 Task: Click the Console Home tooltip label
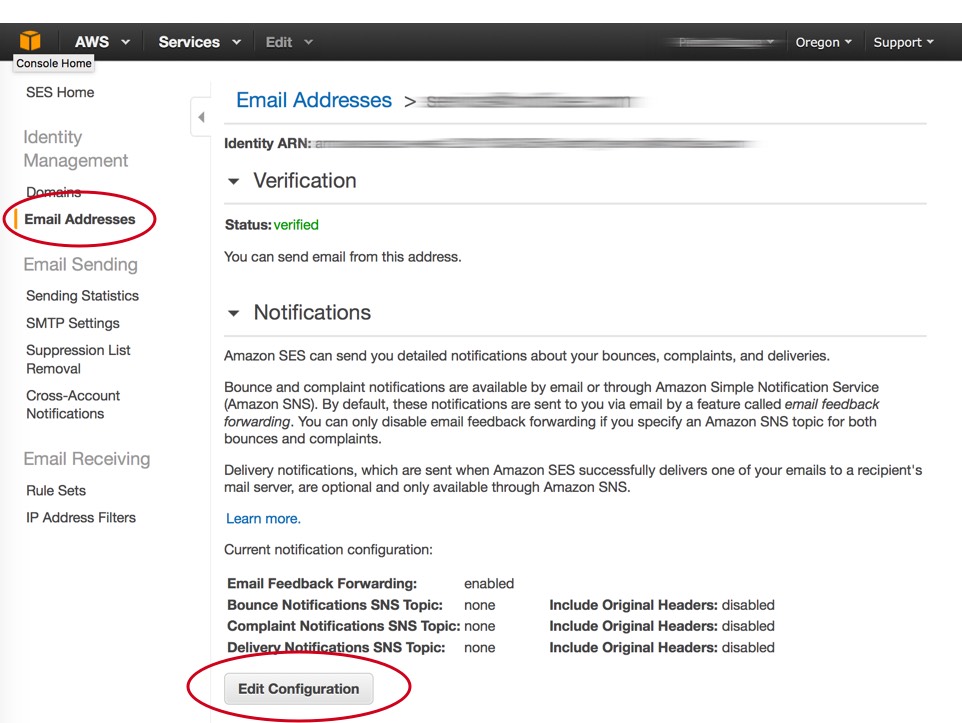[54, 63]
